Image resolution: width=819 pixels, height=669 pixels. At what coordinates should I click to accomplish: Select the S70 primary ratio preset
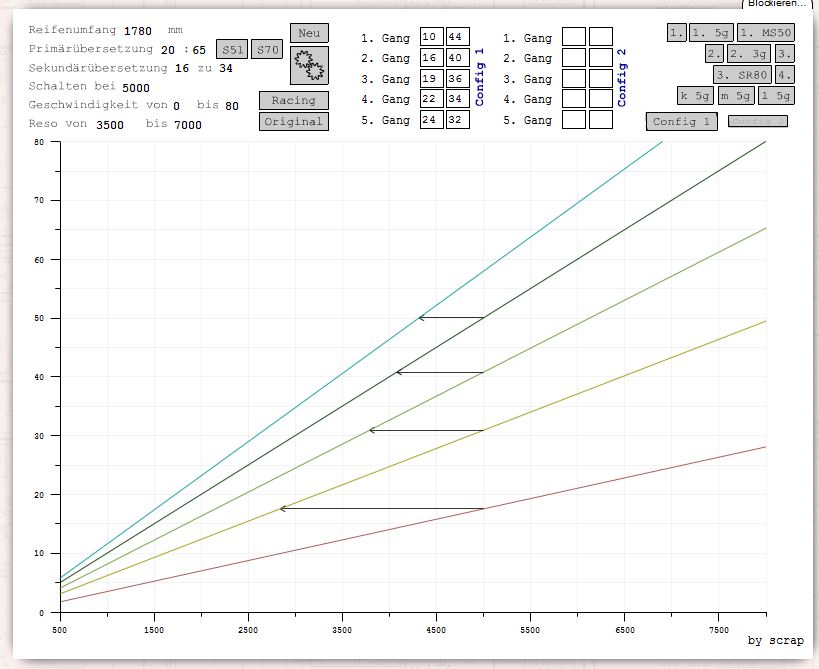click(267, 50)
